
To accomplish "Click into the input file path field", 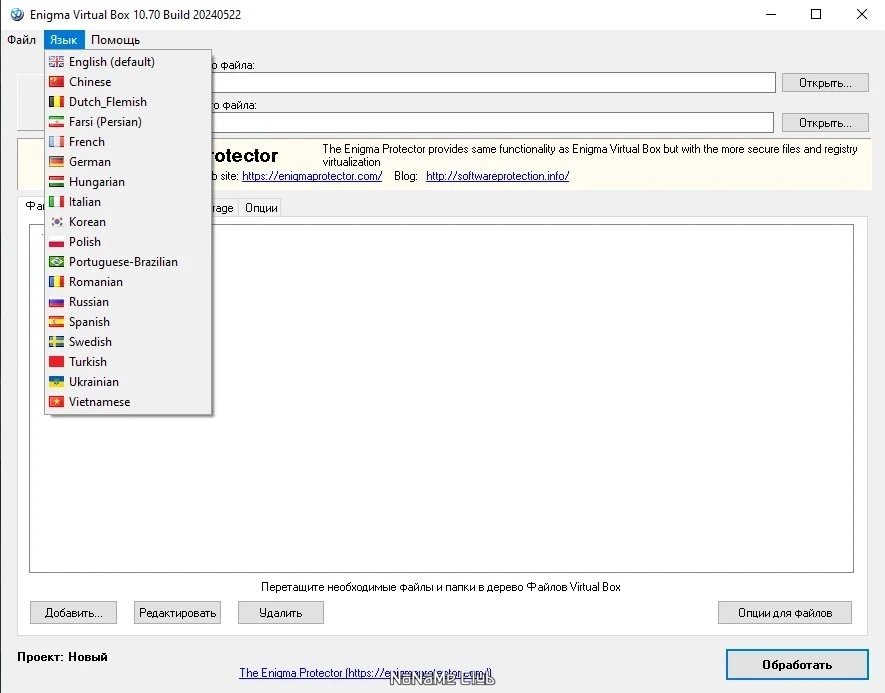I will 493,83.
